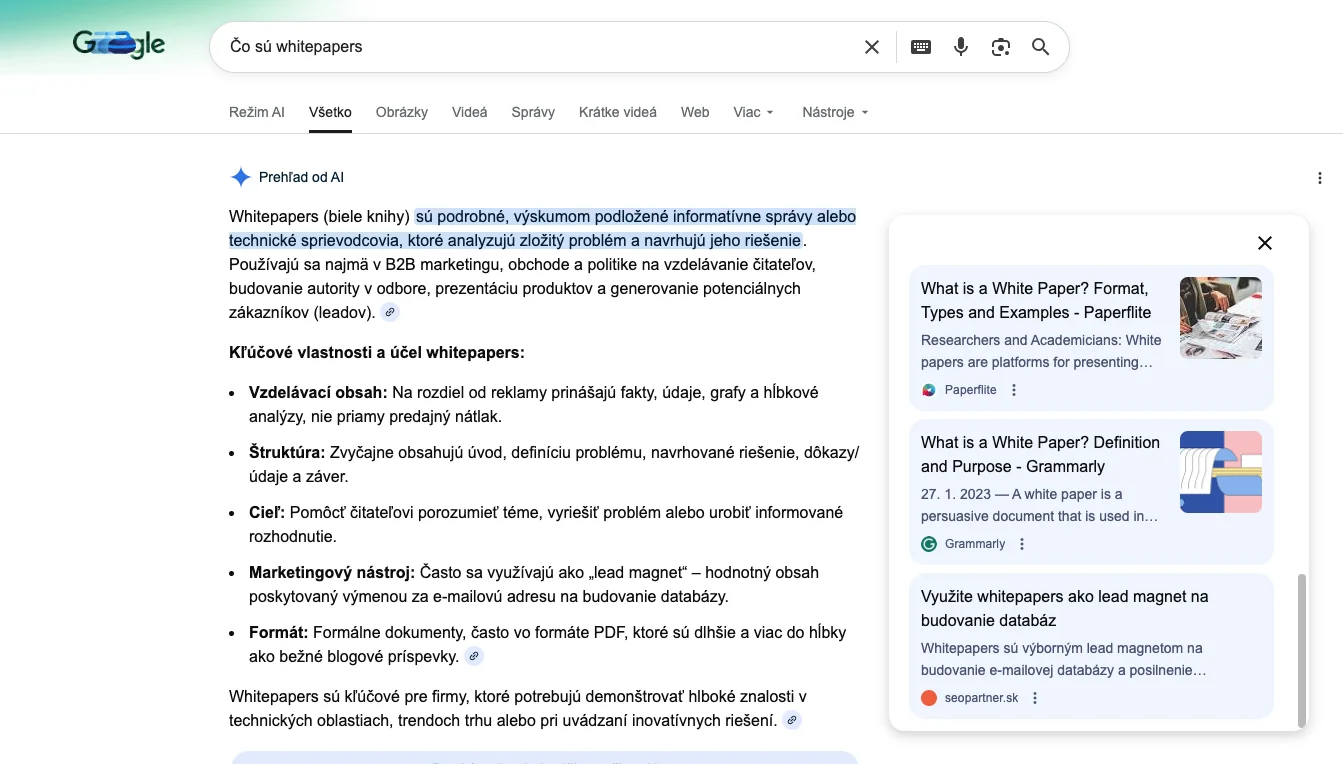Screen dimensions: 1343x764
Task: Open three-dot menu next to Paperflite source
Action: [1014, 390]
